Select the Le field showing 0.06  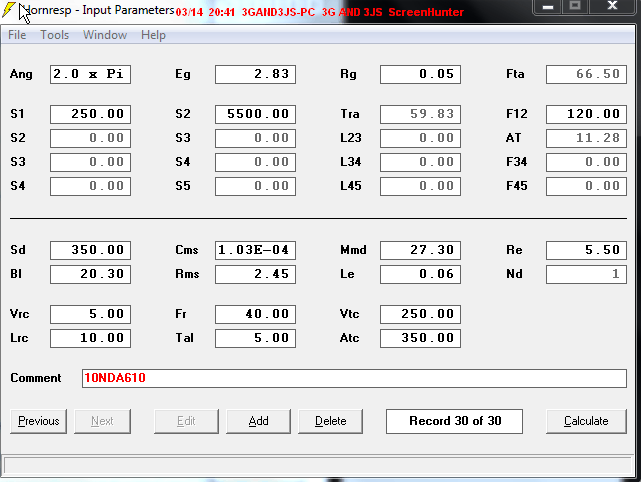(x=420, y=274)
